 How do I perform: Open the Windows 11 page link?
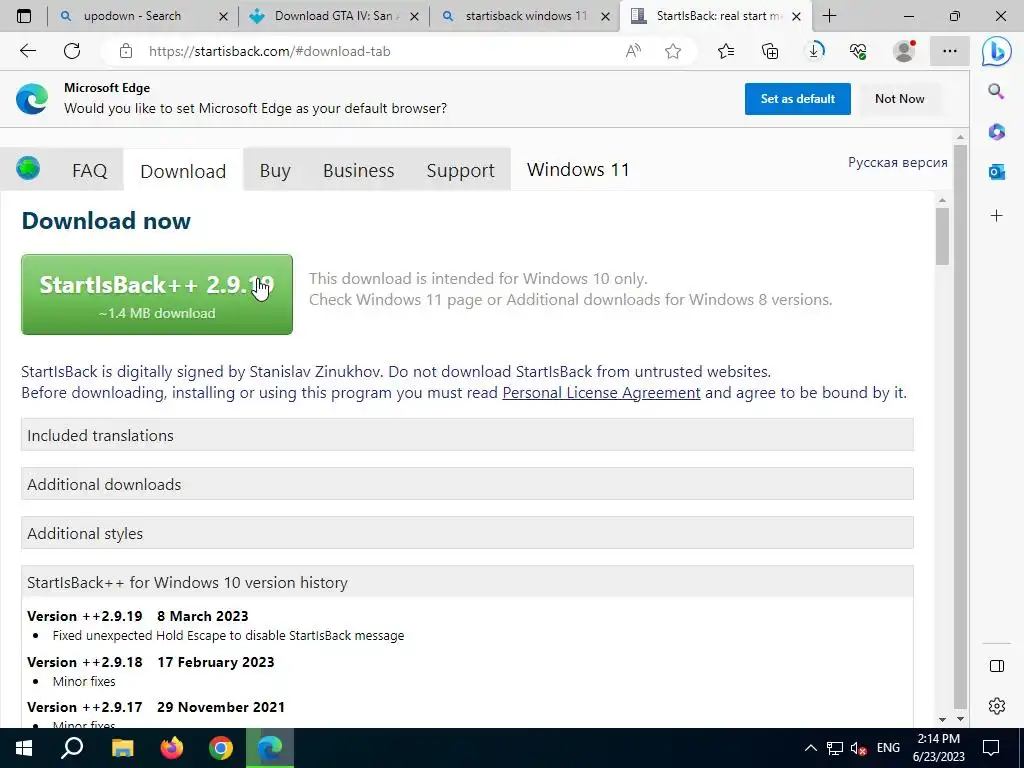point(578,170)
